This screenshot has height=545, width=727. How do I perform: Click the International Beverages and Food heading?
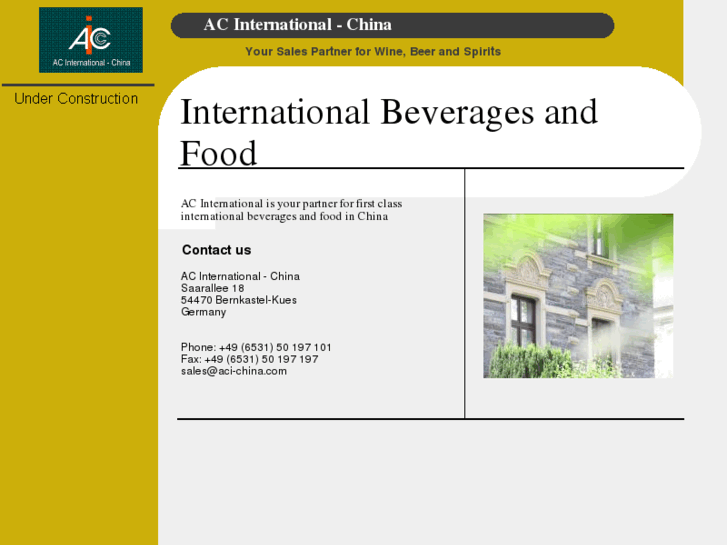click(x=389, y=132)
